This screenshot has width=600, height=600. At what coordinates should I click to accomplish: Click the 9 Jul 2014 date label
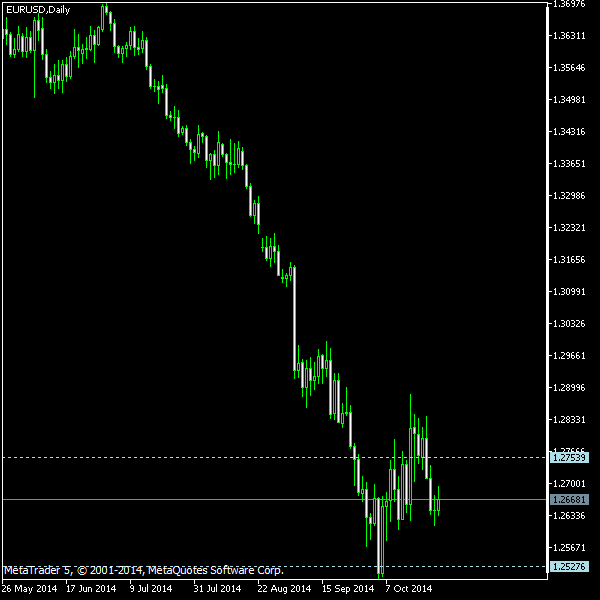[x=151, y=589]
